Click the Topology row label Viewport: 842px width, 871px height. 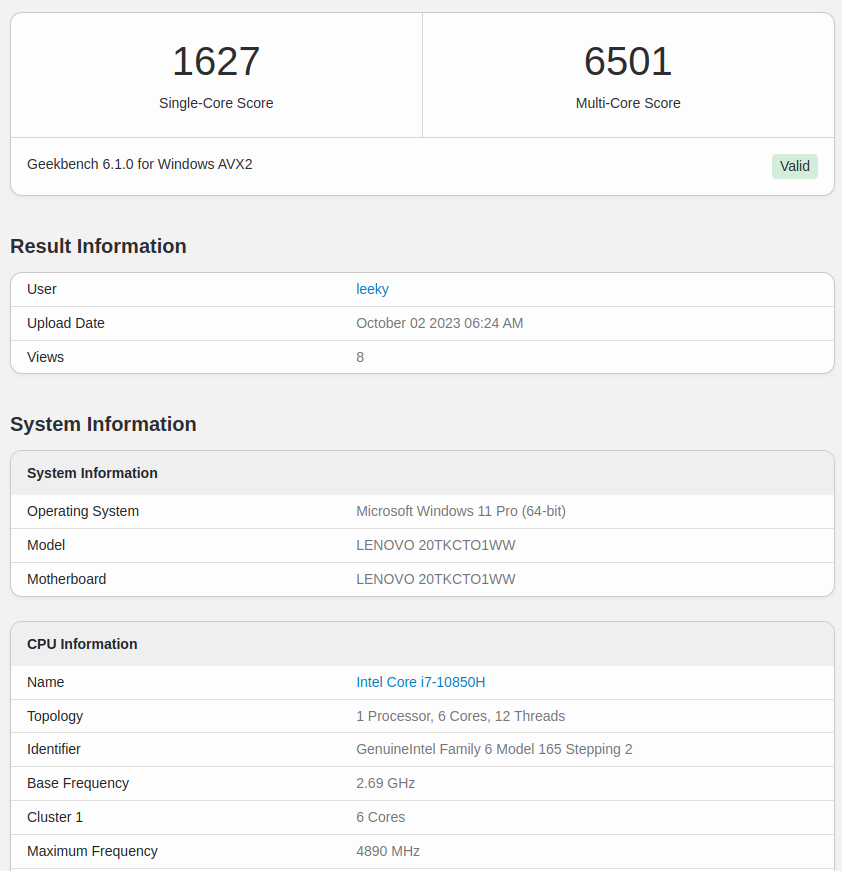(55, 716)
